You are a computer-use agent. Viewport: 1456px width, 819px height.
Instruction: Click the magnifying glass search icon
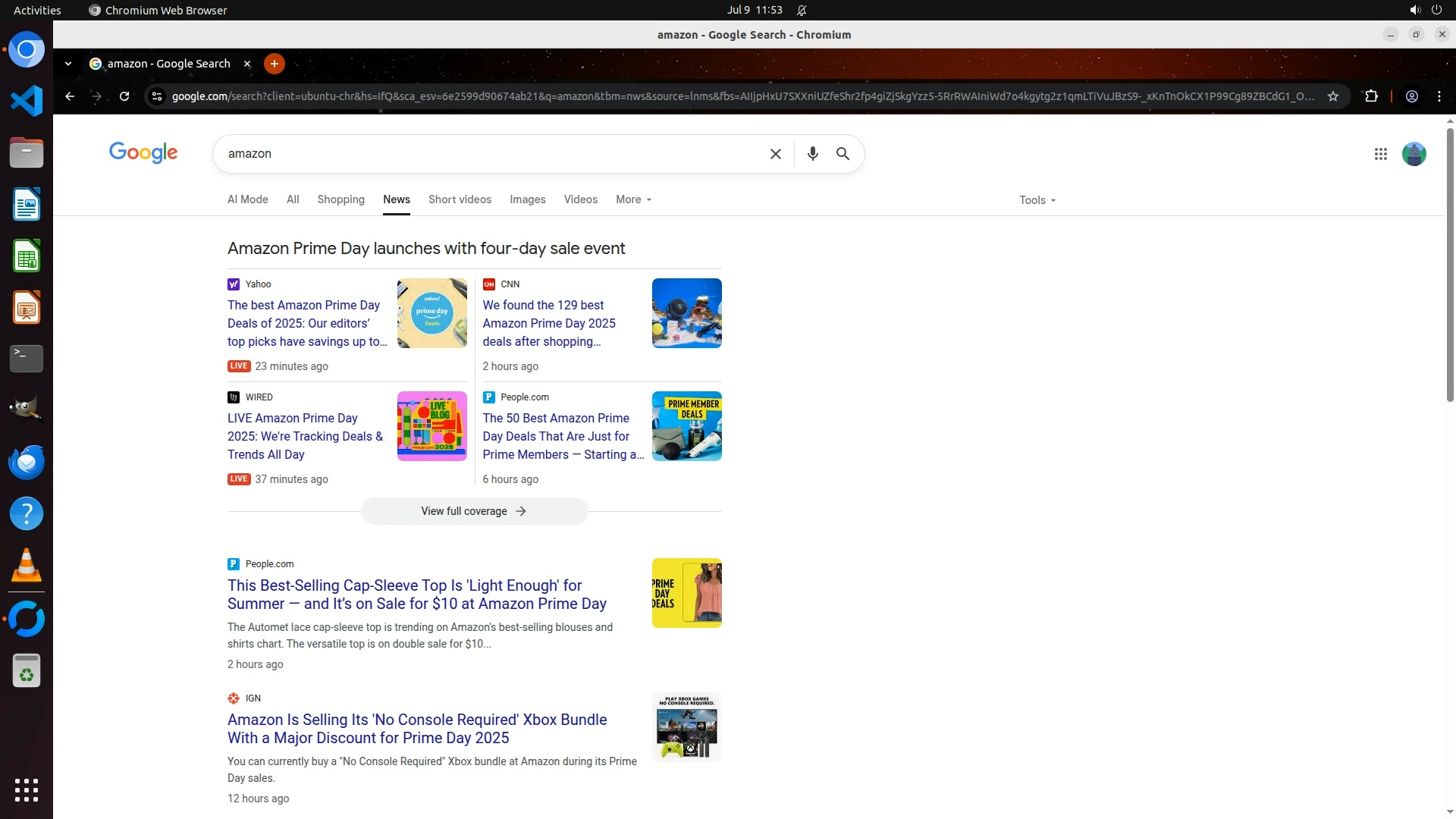(x=843, y=154)
